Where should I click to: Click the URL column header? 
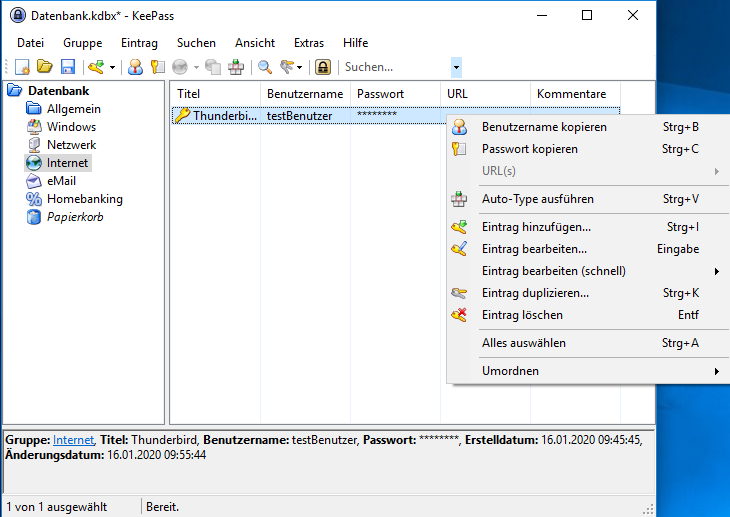tap(486, 94)
